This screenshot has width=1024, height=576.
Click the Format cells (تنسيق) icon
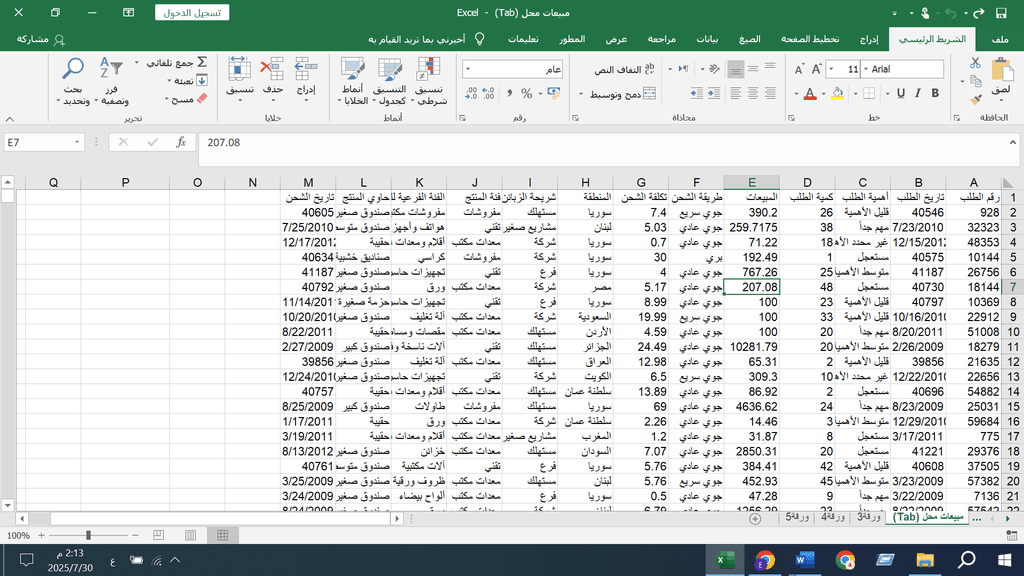point(239,69)
